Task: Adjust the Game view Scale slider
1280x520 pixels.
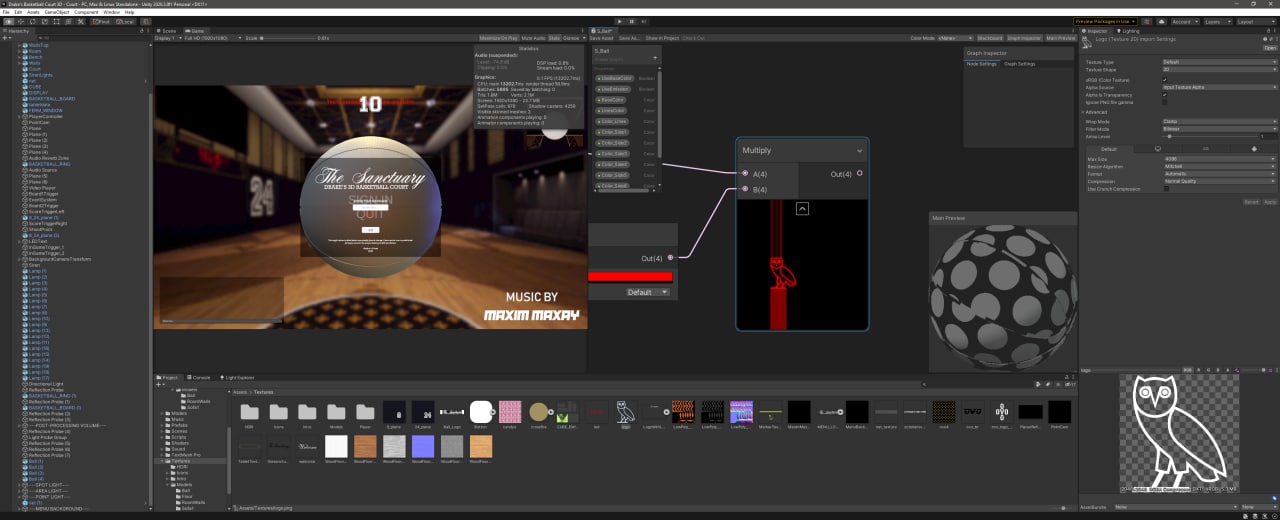Action: [290, 37]
